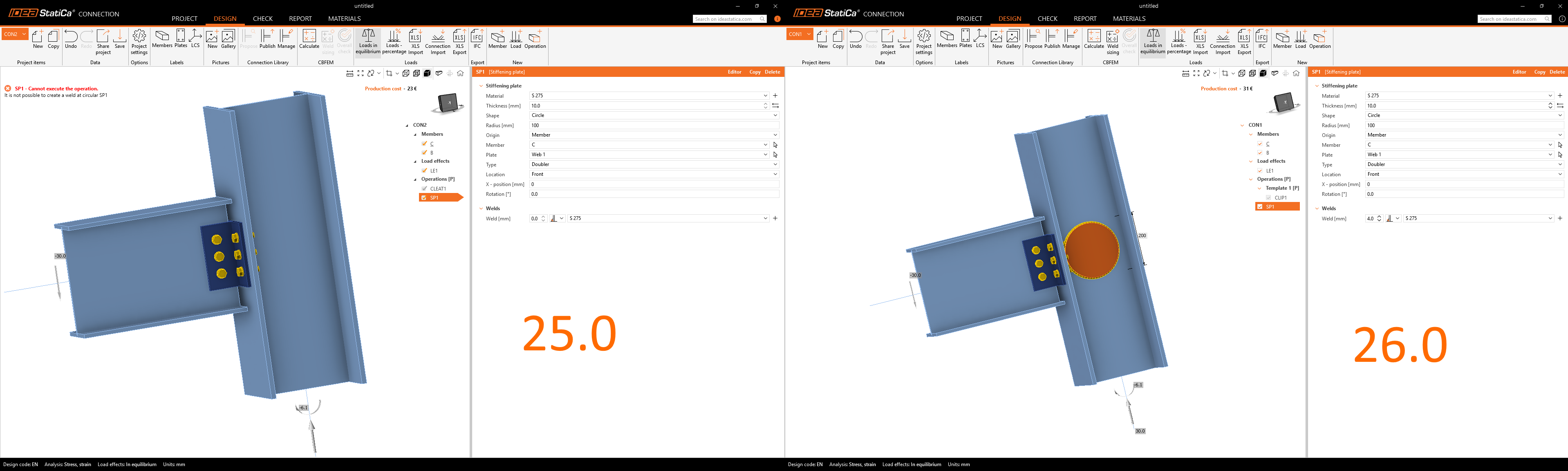
Task: Toggle CLIP1 operation checkbox
Action: (x=1268, y=198)
